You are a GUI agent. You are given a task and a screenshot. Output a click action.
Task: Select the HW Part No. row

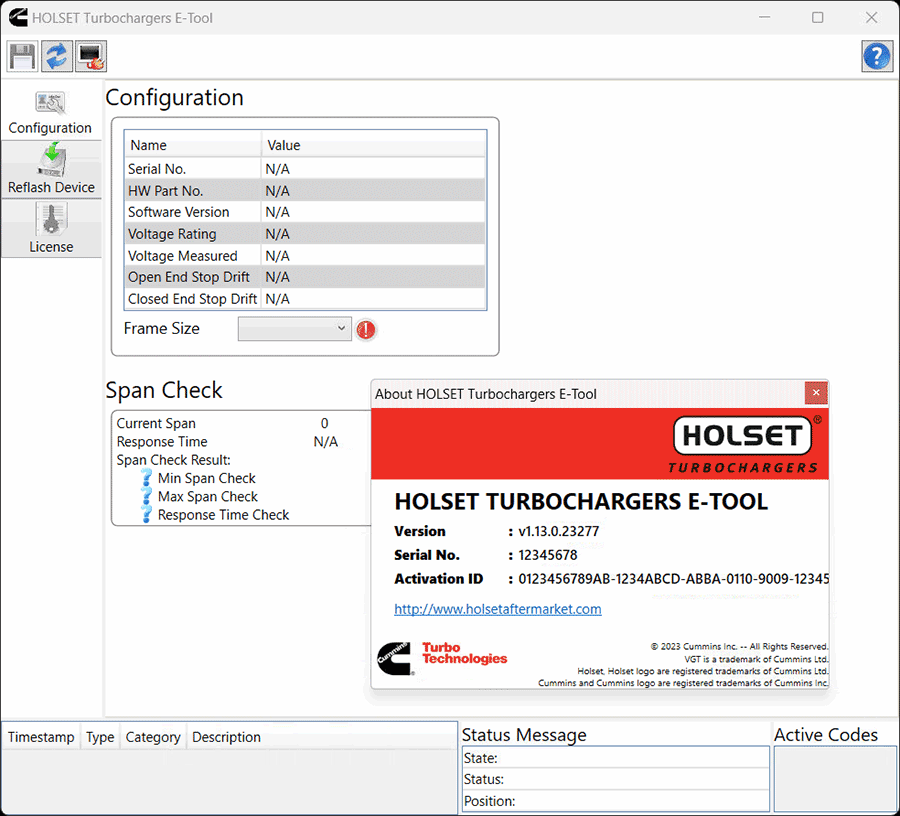point(305,191)
